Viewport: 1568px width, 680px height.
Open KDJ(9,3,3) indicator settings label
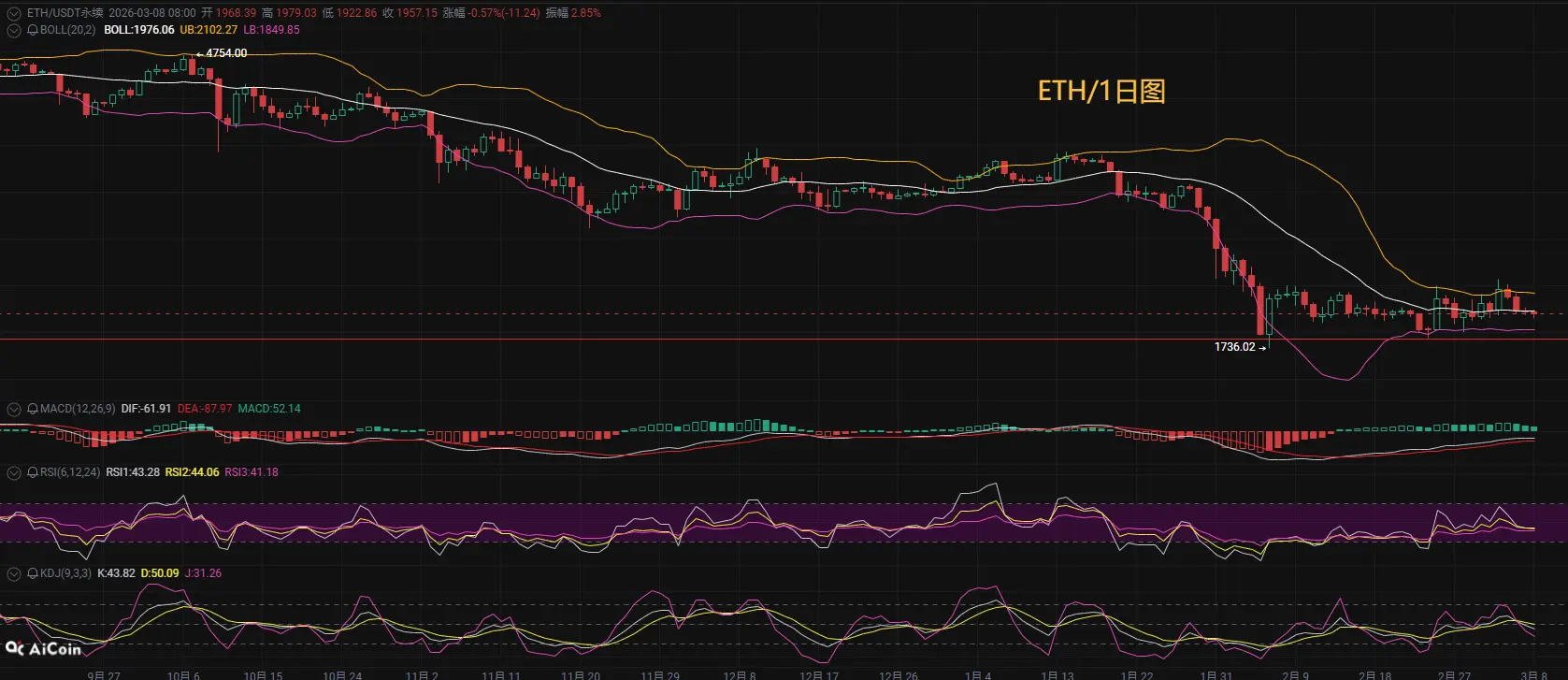click(x=65, y=573)
